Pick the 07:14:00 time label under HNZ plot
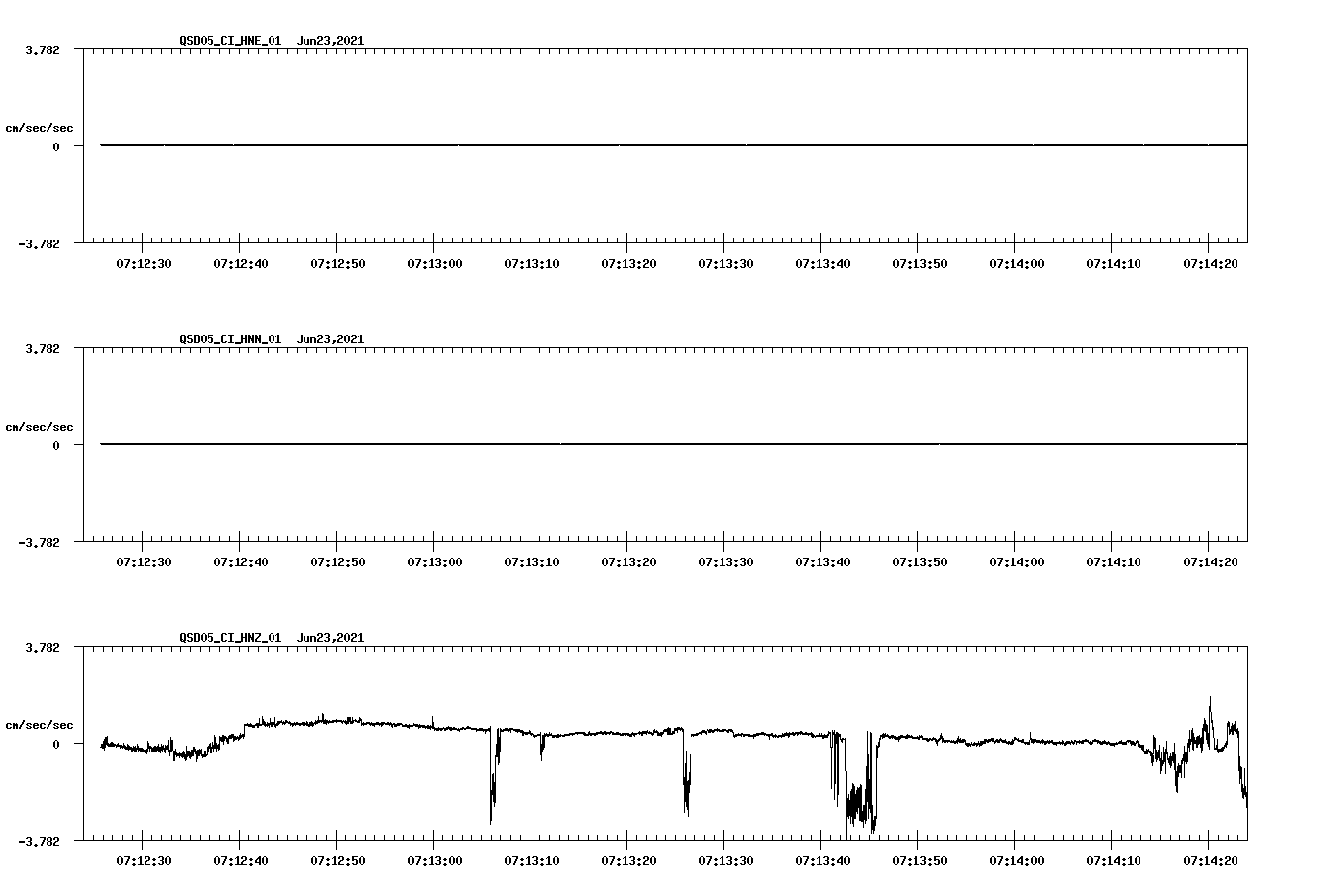1317x896 pixels. [1016, 860]
